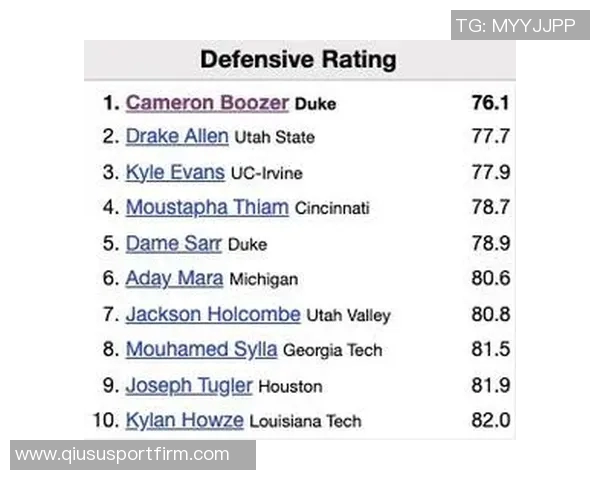Open the Kylan Howze link

[184, 420]
